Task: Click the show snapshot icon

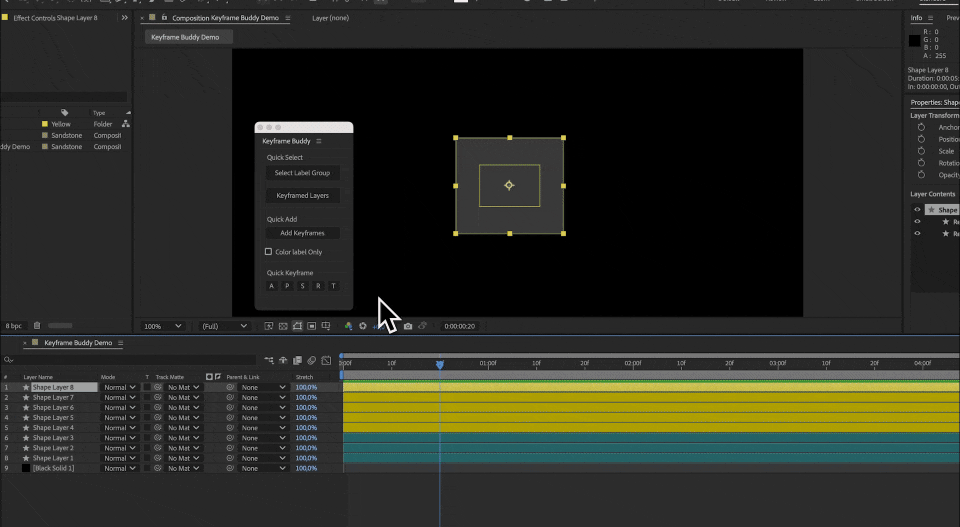Action: click(x=422, y=326)
